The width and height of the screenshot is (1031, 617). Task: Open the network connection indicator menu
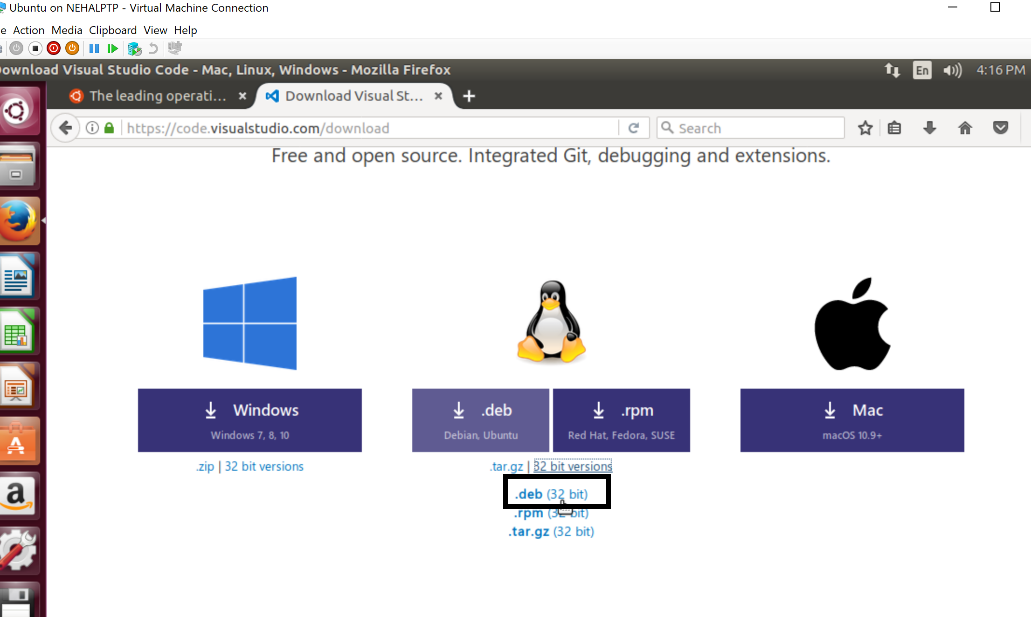click(892, 70)
